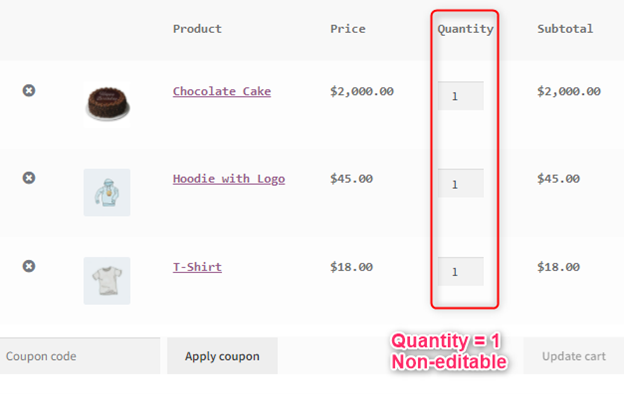
Task: Select the Price column header
Action: [348, 29]
